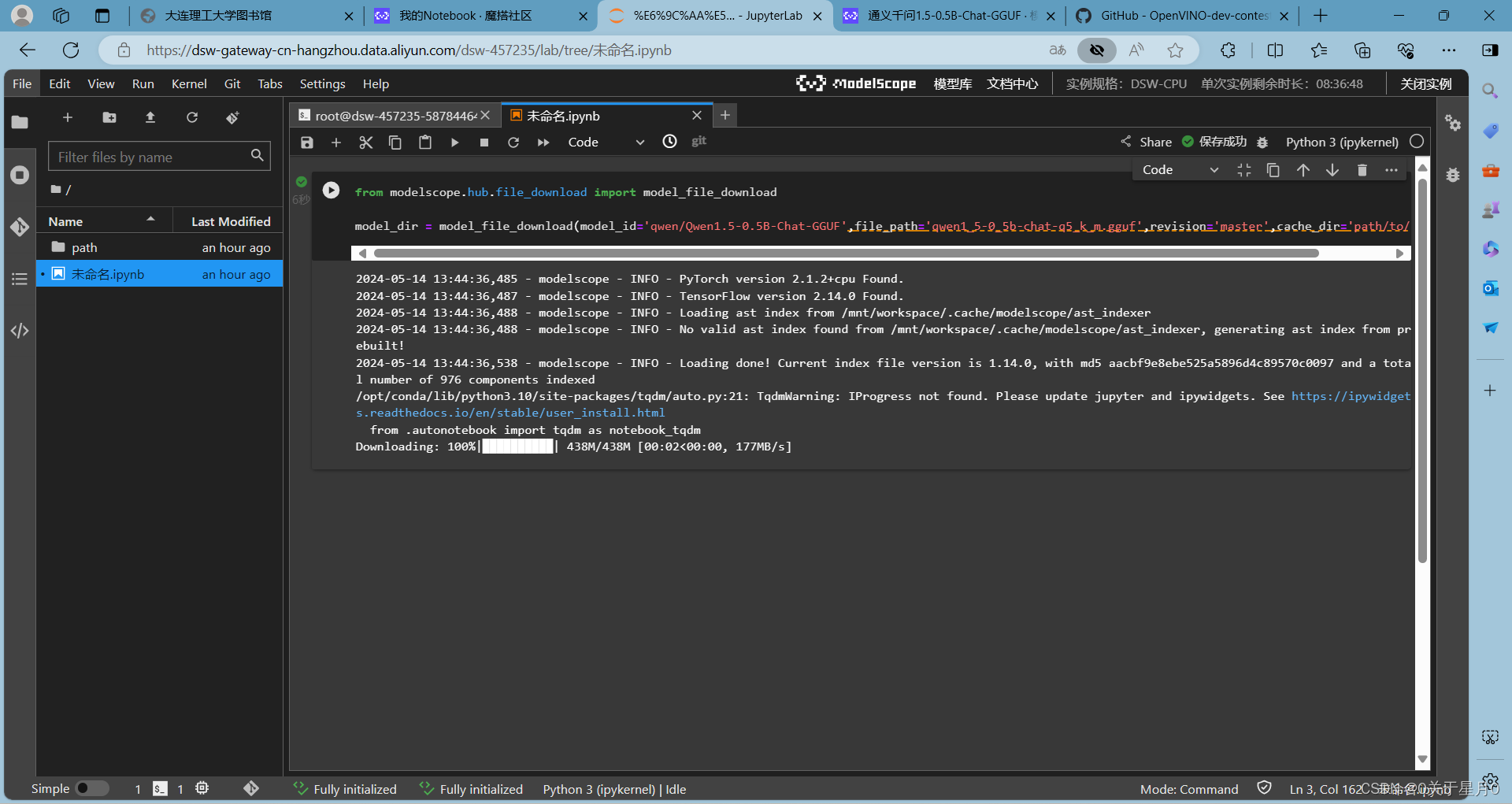This screenshot has height=804, width=1512.
Task: Refresh the file list
Action: [x=192, y=117]
